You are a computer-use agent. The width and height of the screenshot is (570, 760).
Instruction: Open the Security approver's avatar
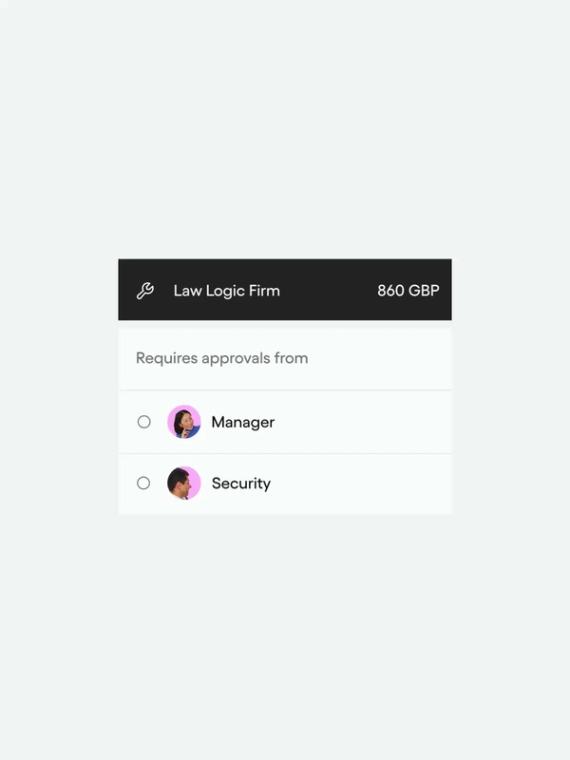click(x=184, y=483)
